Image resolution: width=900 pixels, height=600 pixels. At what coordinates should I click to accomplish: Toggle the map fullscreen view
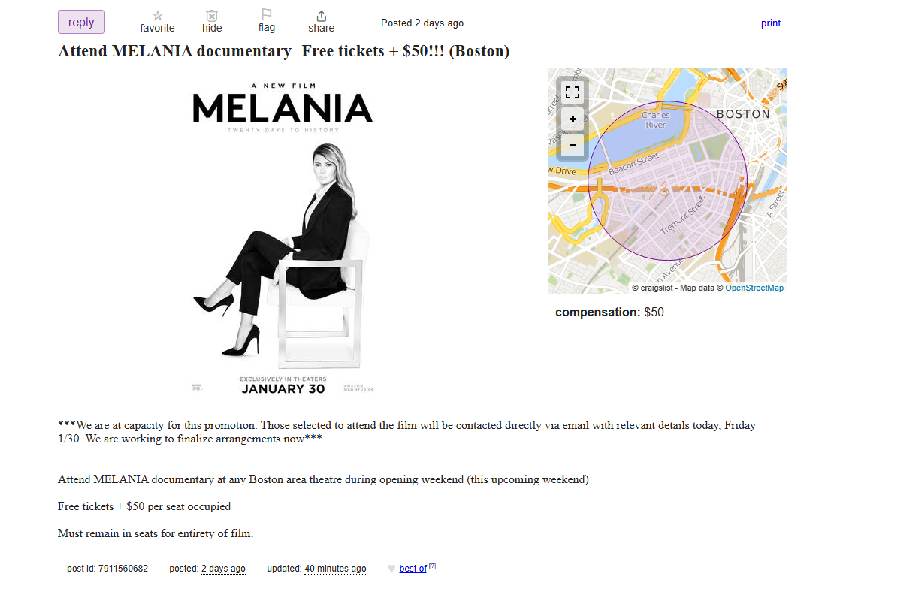(x=572, y=92)
